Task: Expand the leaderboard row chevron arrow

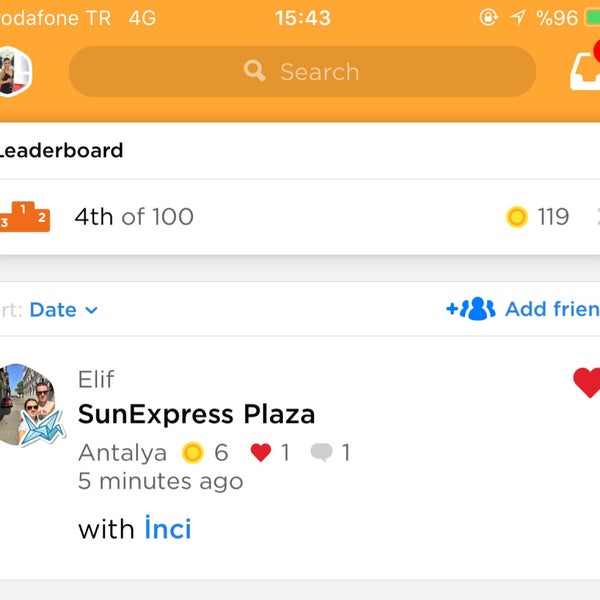Action: pos(597,217)
